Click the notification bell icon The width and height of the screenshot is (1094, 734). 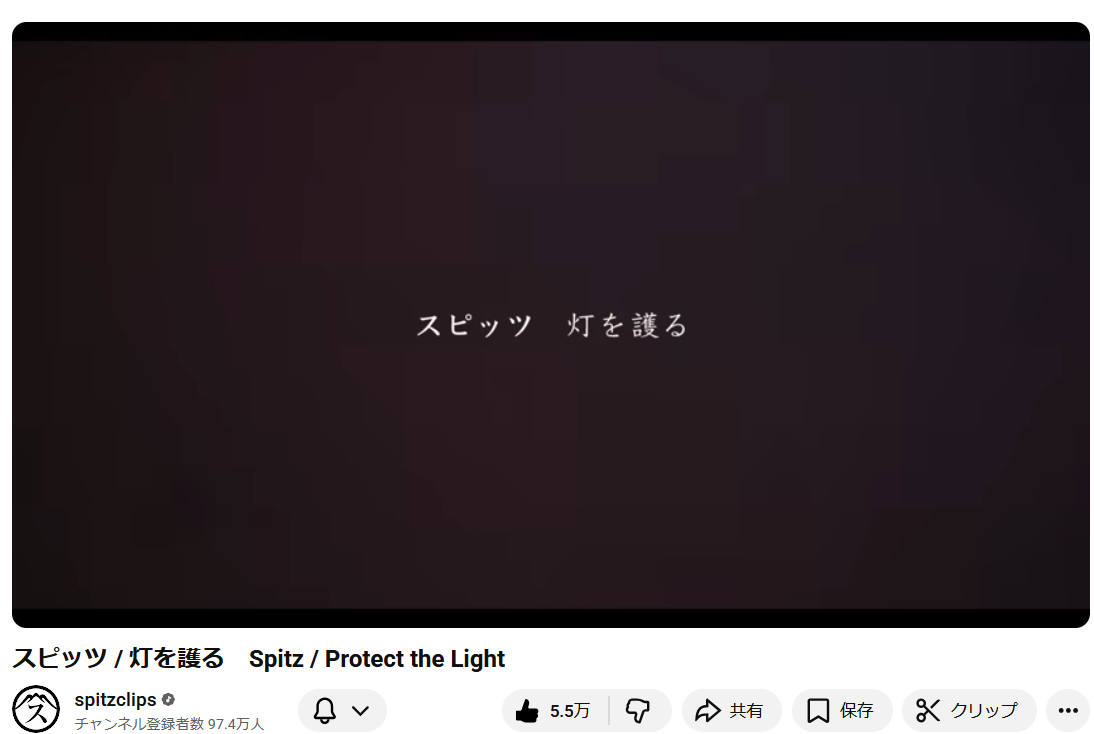click(x=324, y=711)
